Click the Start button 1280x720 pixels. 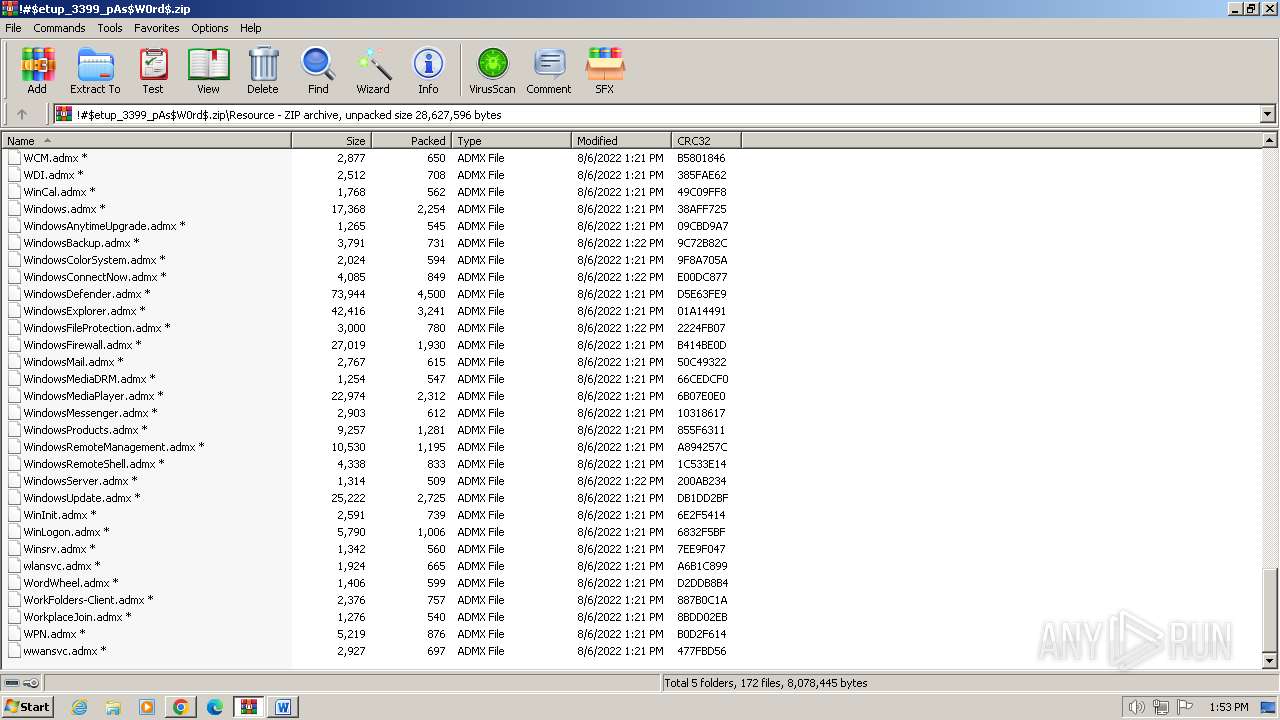[x=27, y=707]
